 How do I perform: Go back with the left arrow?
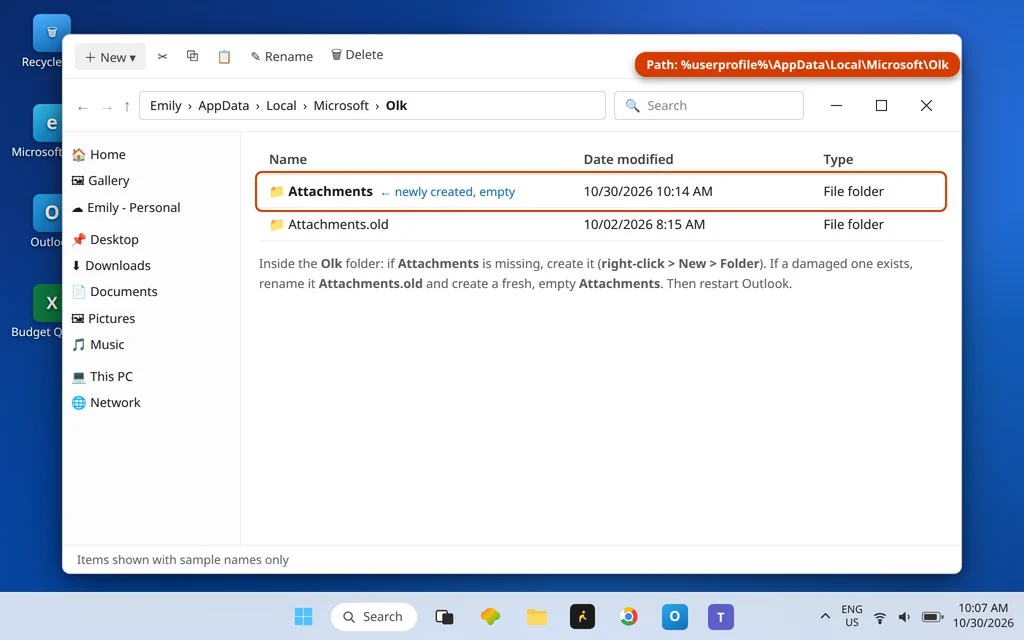tap(83, 106)
